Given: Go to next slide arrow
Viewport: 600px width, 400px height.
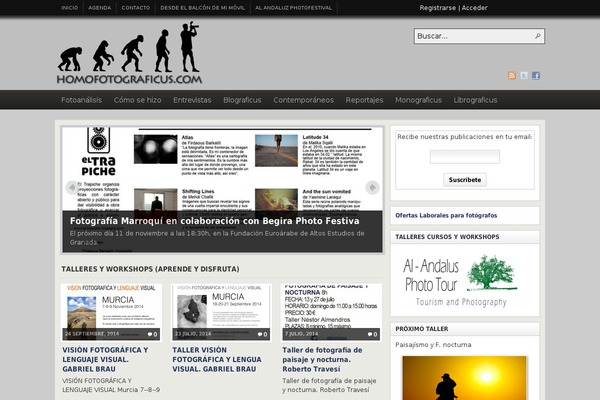Looking at the screenshot, I should [372, 187].
